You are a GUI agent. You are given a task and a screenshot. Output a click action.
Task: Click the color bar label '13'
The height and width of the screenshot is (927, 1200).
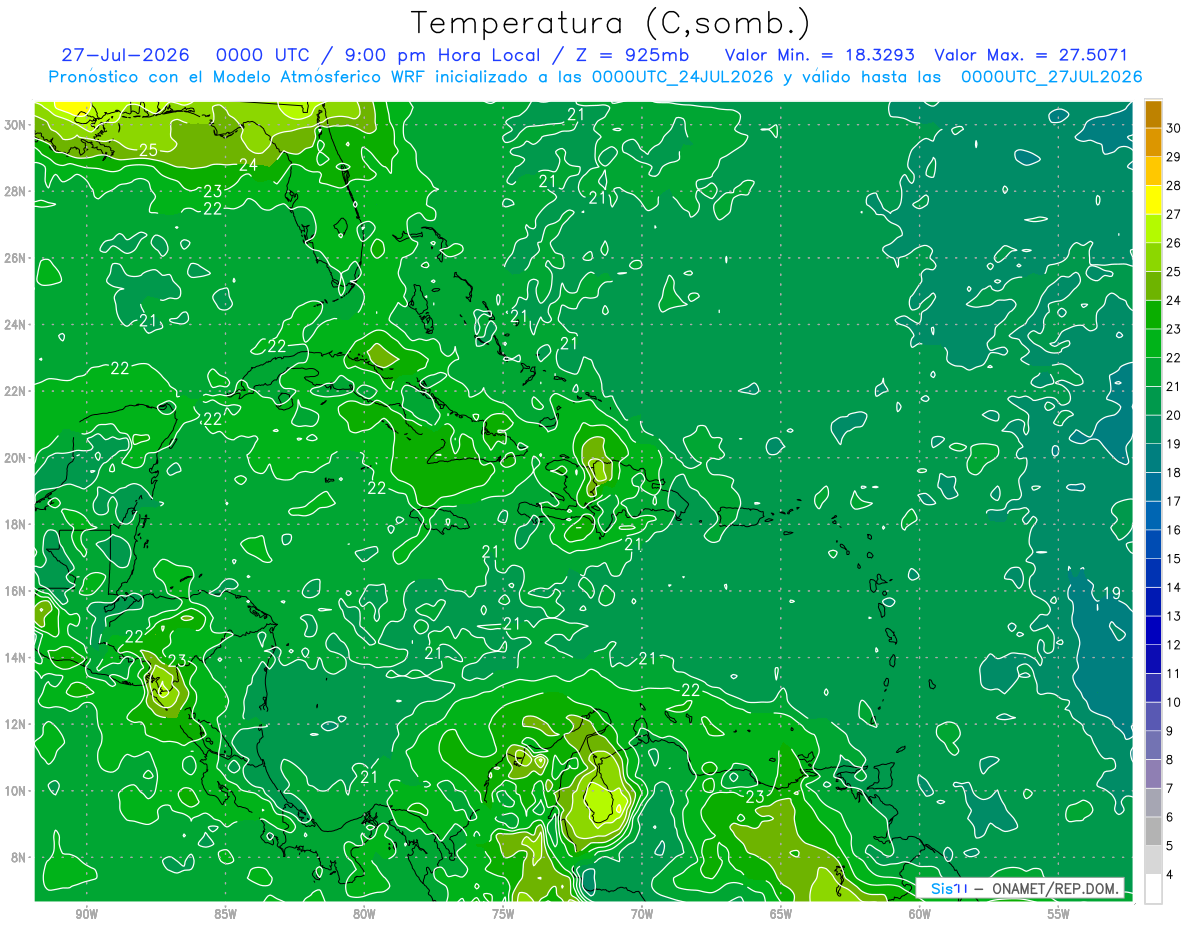[1174, 616]
